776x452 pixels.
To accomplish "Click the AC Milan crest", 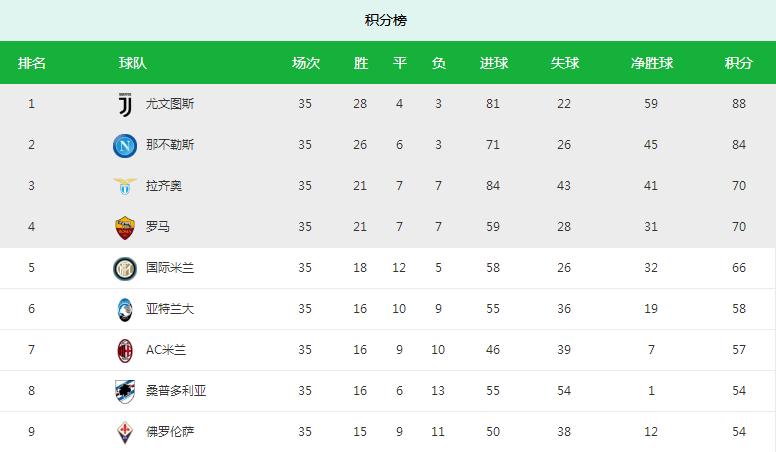I will click(x=125, y=350).
